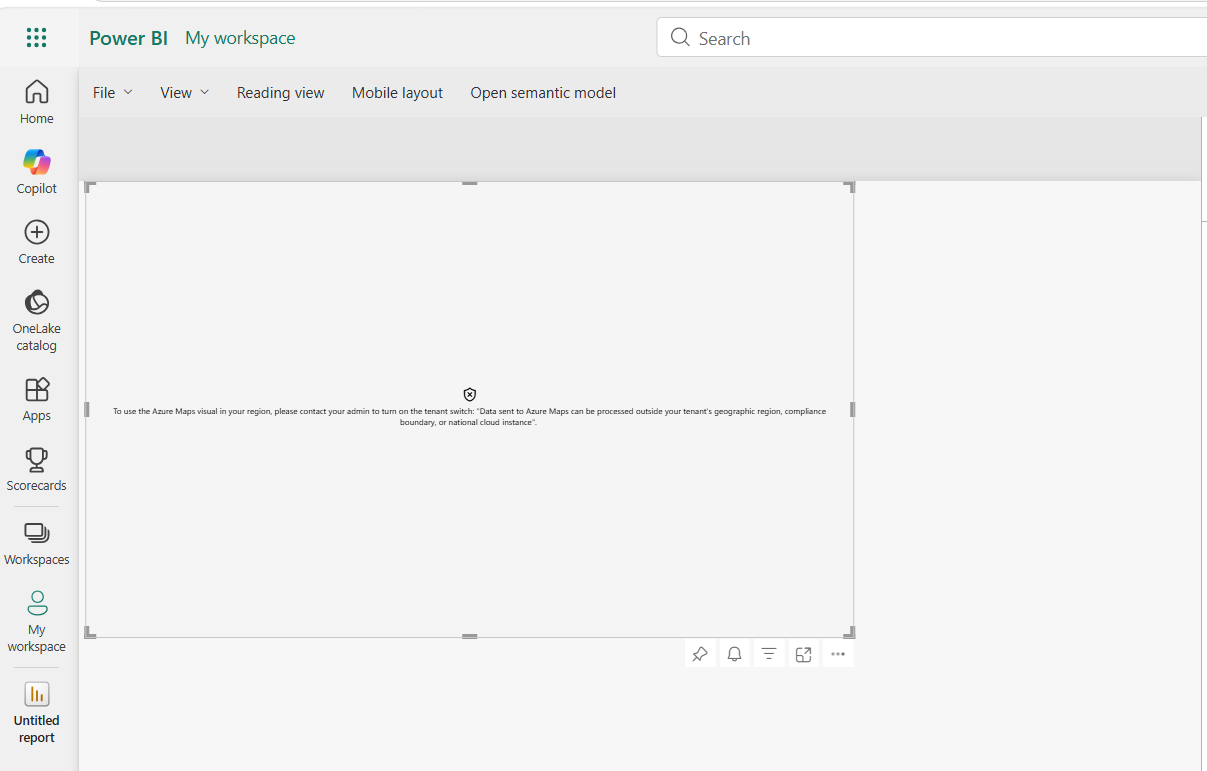Click the bottom-left resize handle of visual
1207x771 pixels.
[89, 632]
